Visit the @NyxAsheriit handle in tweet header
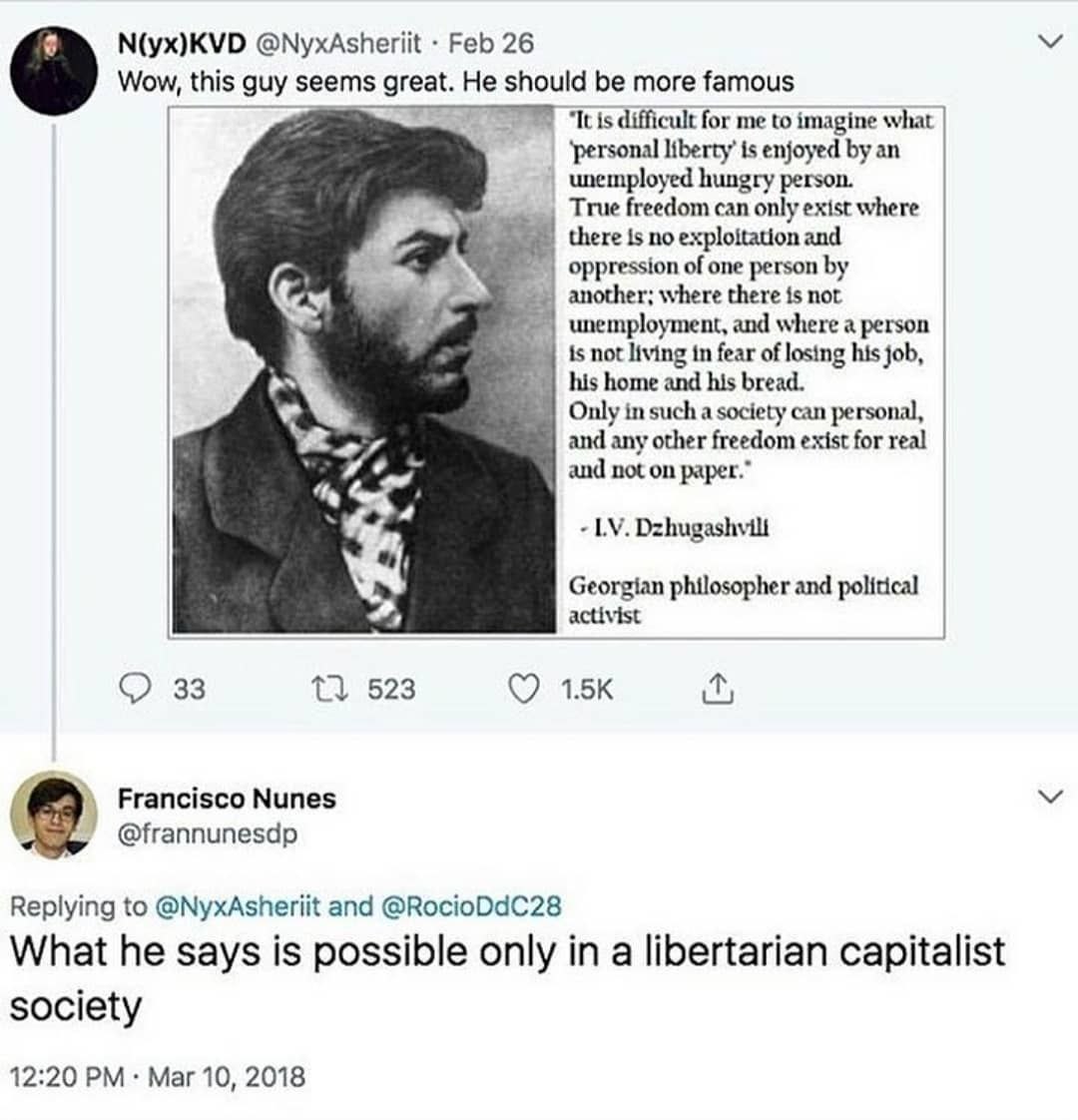The width and height of the screenshot is (1078, 1120). (338, 44)
